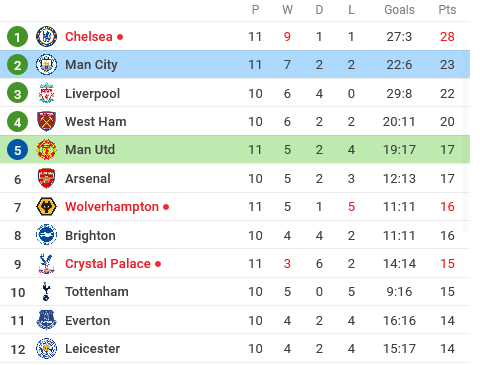Open the Chelsea team link
480x365 pixels.
click(x=89, y=36)
